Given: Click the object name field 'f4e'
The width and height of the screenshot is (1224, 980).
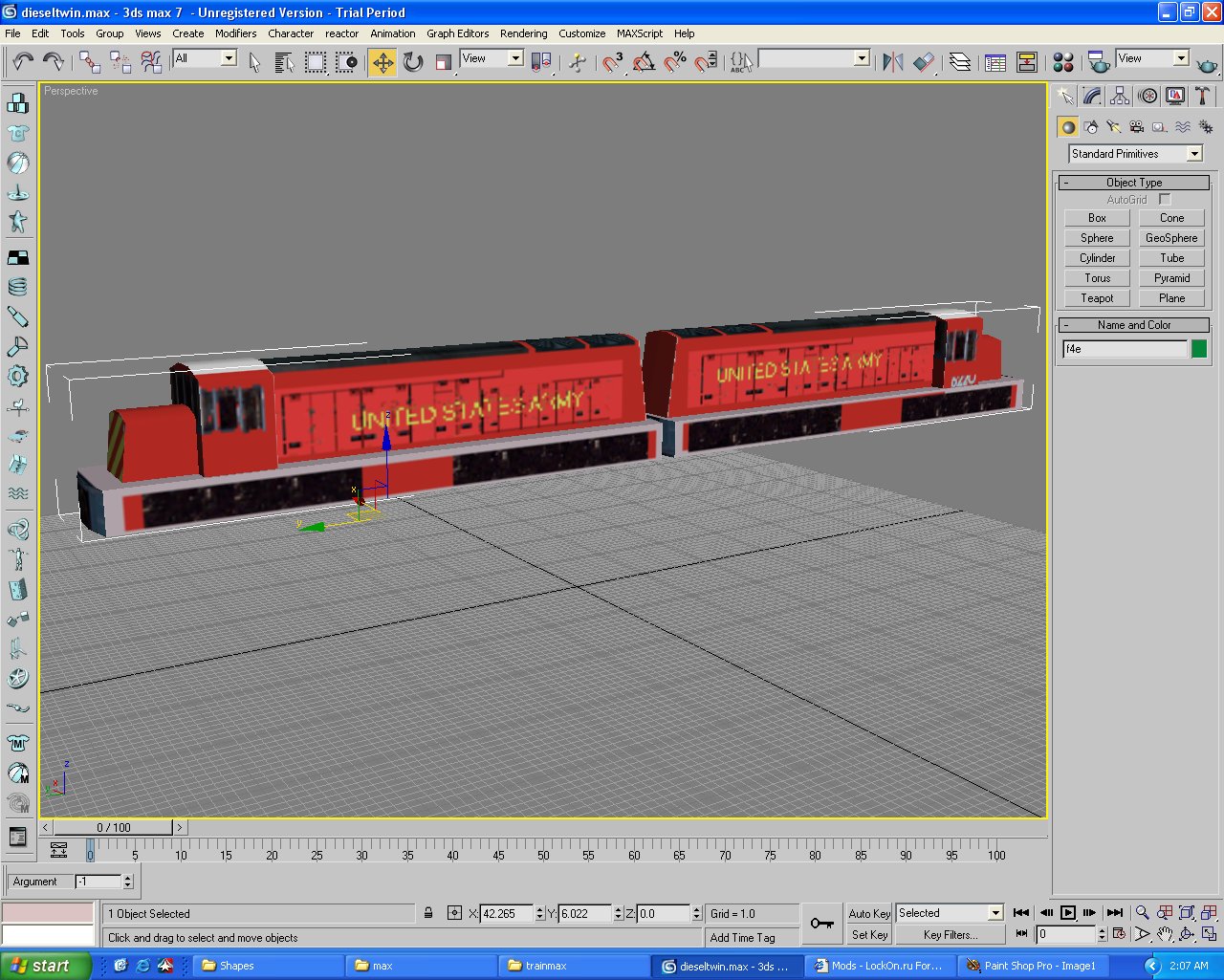Looking at the screenshot, I should [x=1126, y=349].
